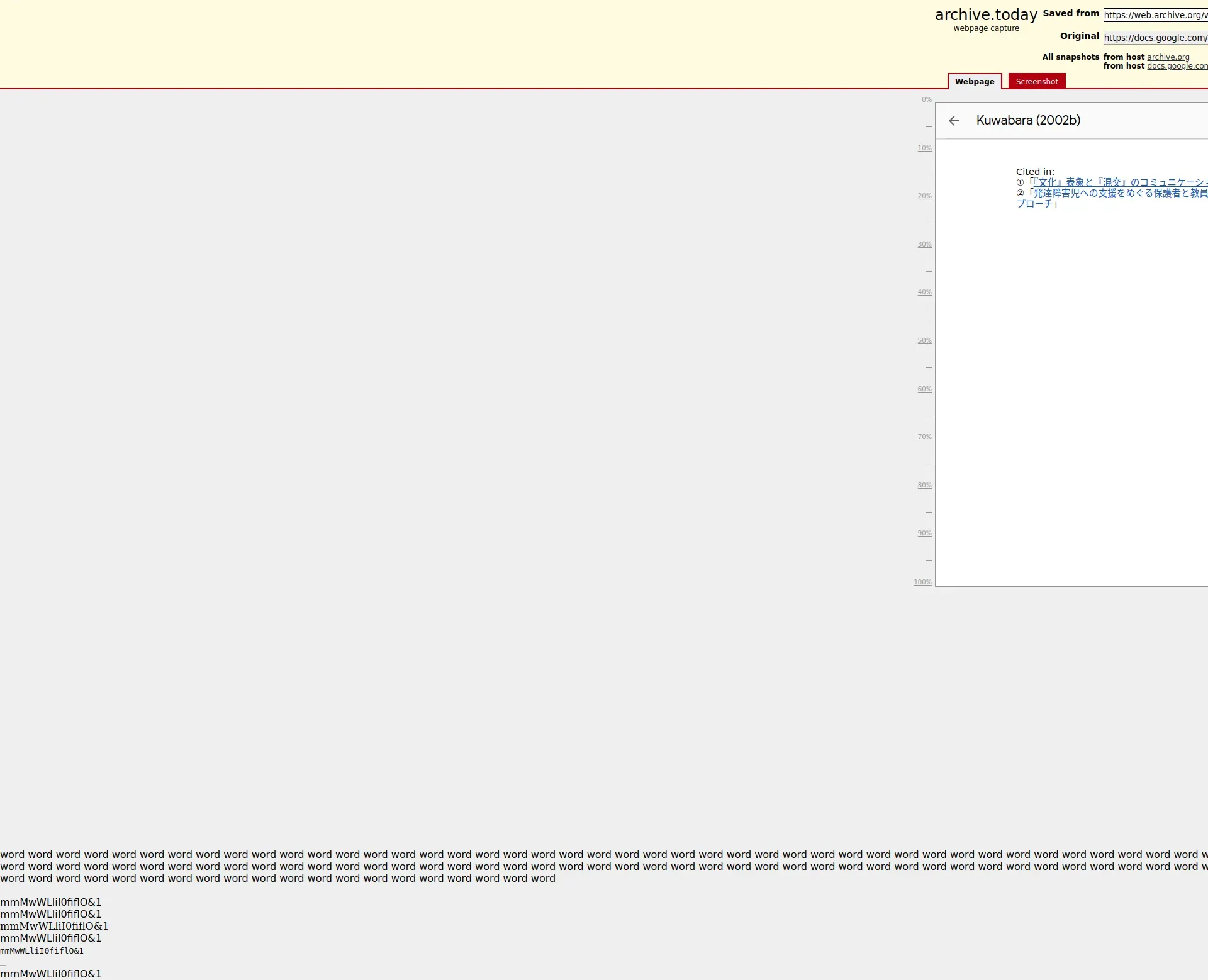Jump to the 60% scroll marker

tap(924, 389)
